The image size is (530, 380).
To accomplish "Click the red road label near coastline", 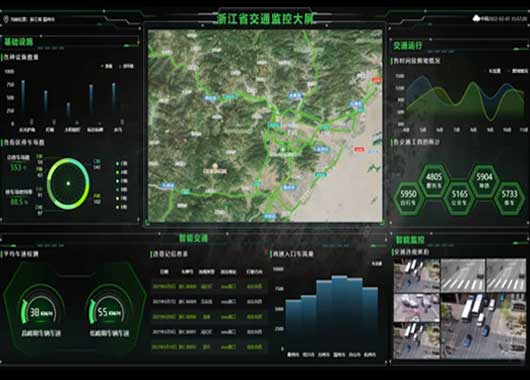I will (x=359, y=149).
